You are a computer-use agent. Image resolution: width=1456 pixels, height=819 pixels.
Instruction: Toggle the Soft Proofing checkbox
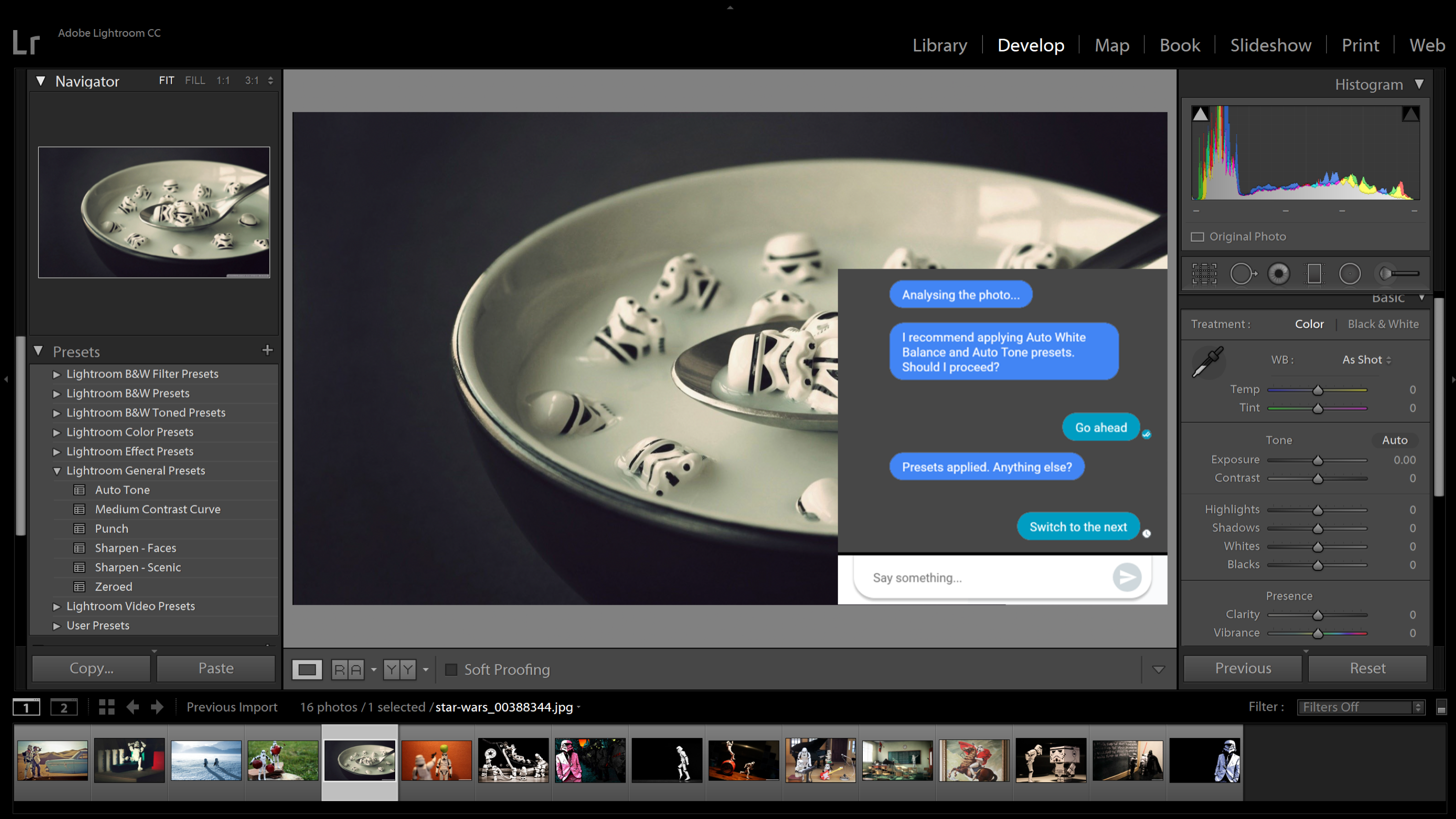click(x=450, y=669)
